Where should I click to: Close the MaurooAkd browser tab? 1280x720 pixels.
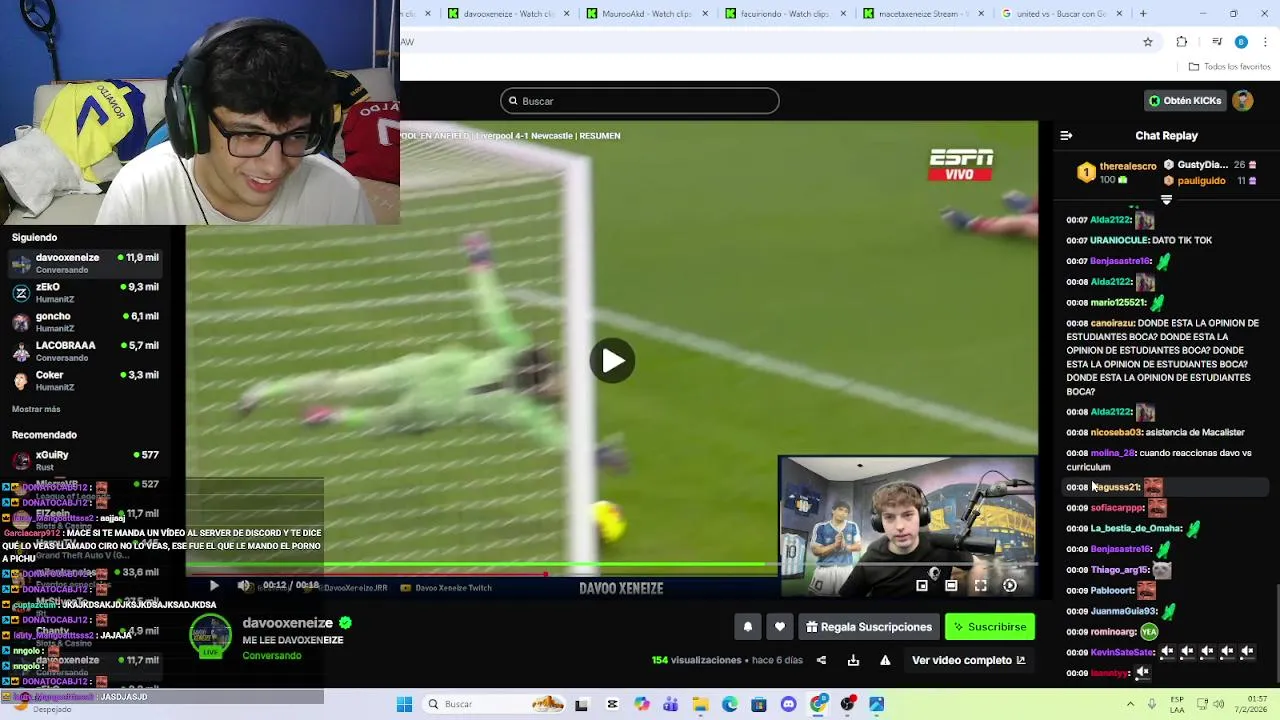(705, 14)
